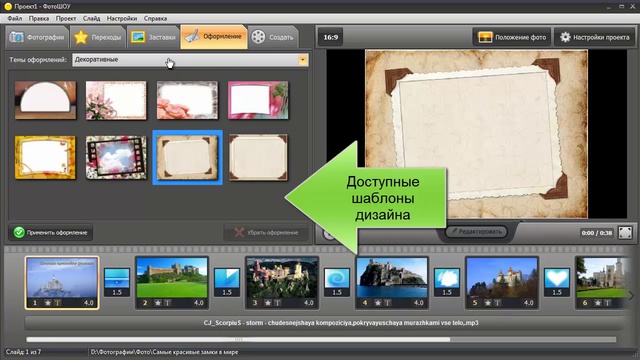Switch to the Фотографии tab
This screenshot has width=640, height=360.
click(x=37, y=37)
